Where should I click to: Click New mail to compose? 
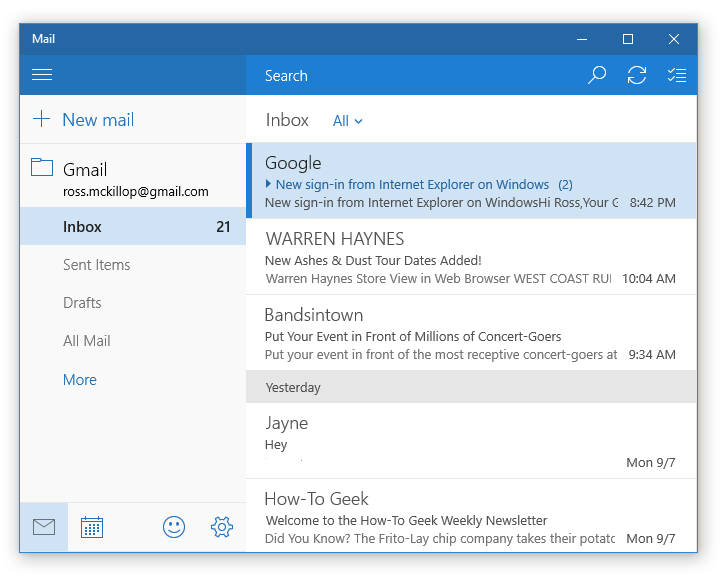click(x=98, y=120)
